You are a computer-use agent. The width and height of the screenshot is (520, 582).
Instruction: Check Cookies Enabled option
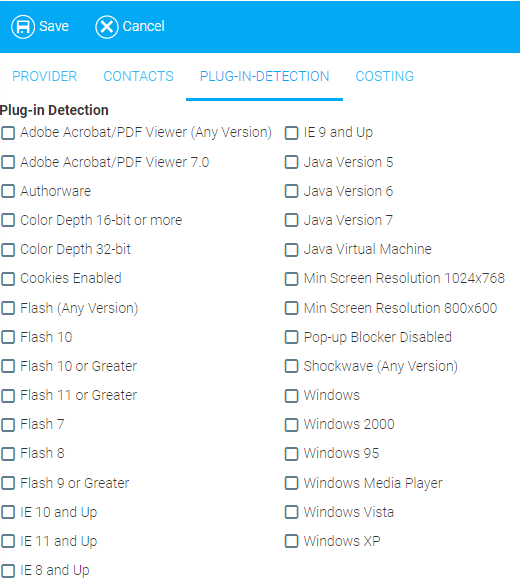8,278
